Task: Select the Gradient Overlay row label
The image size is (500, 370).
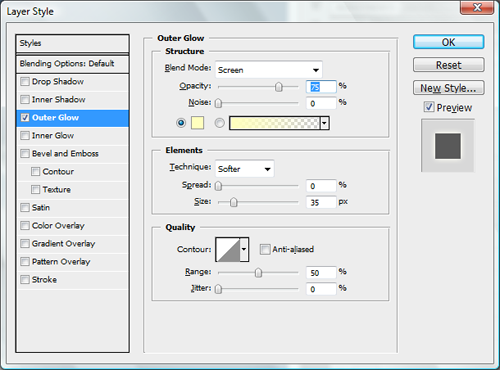Action: (63, 244)
